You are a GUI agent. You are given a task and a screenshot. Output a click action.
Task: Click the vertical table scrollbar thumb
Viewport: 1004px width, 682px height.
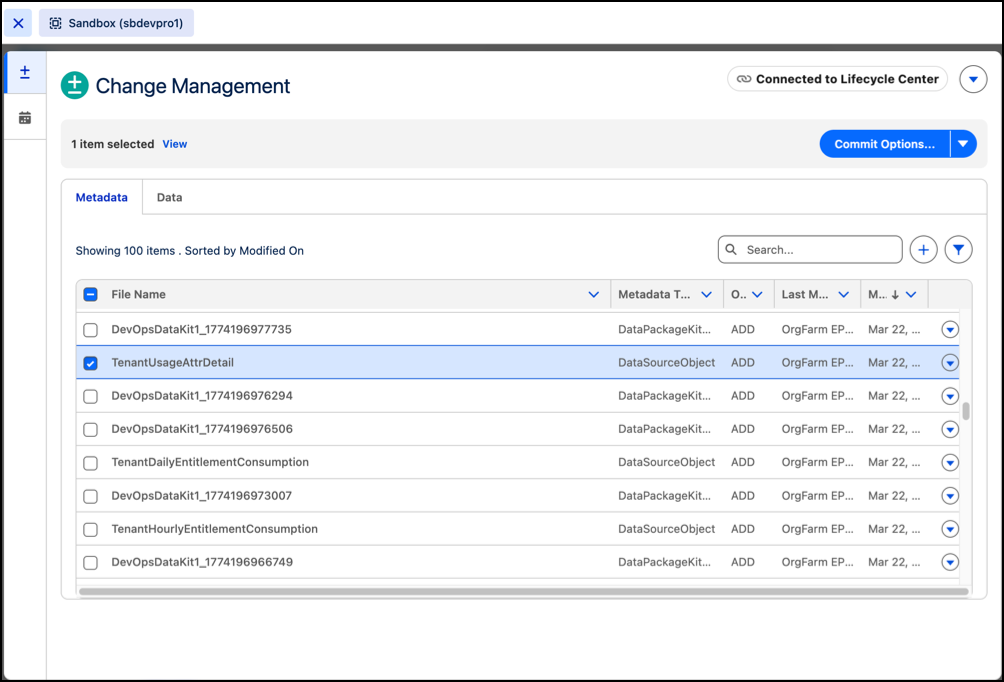tap(966, 411)
